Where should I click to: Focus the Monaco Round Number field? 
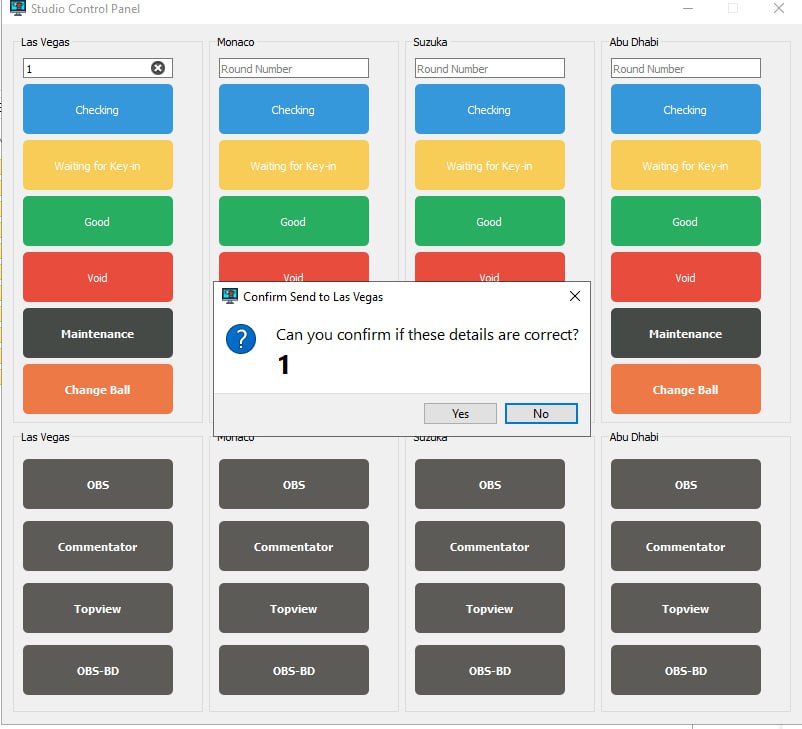point(294,68)
